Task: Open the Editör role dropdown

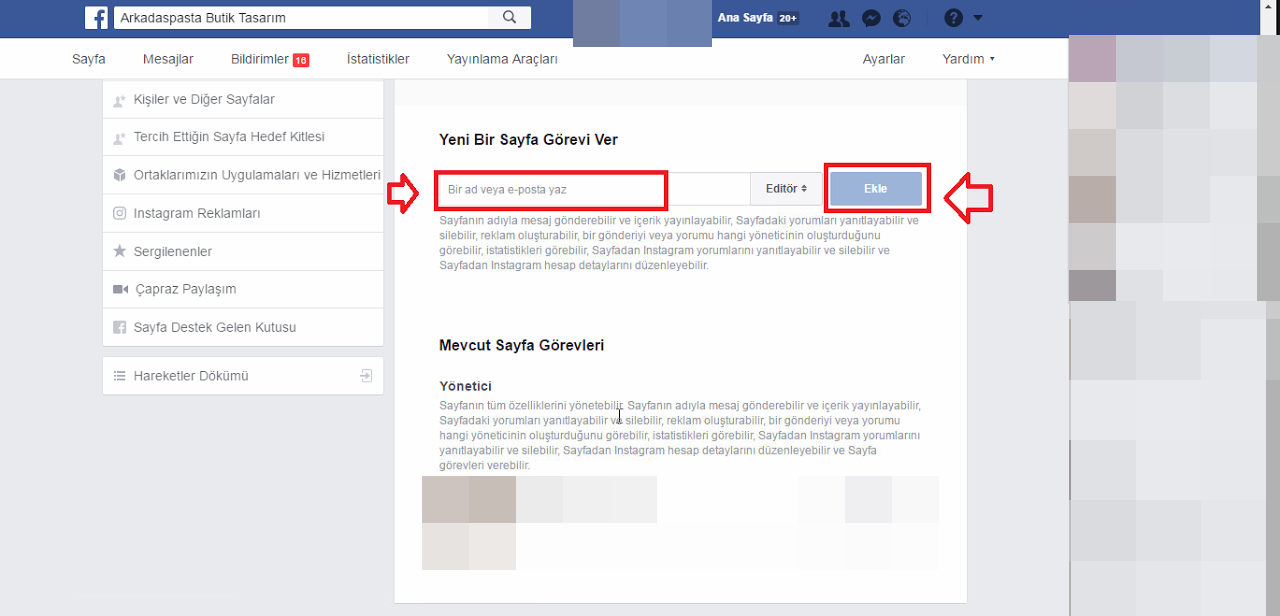Action: point(787,189)
